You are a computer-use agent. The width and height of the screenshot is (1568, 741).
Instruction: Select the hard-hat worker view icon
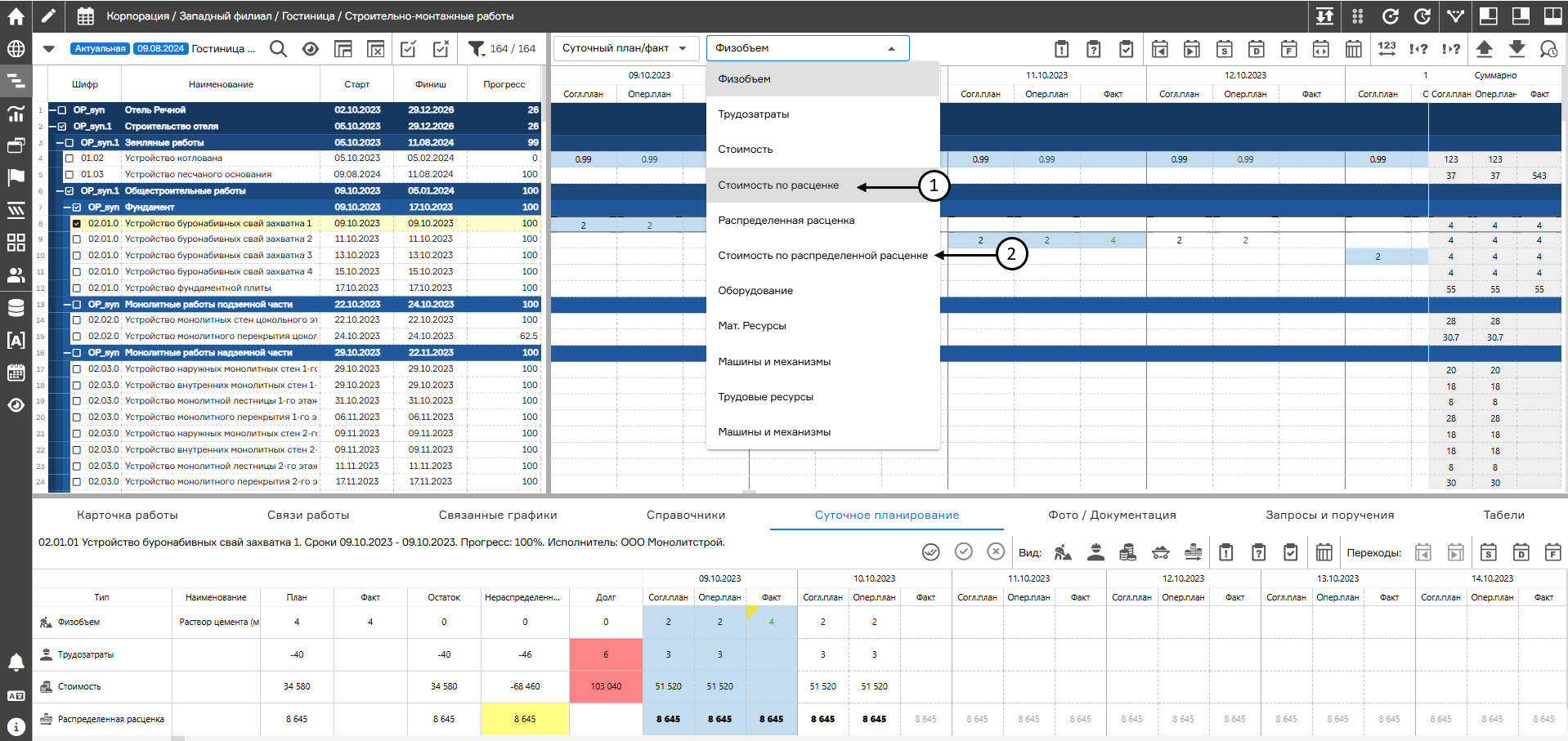click(x=1095, y=552)
